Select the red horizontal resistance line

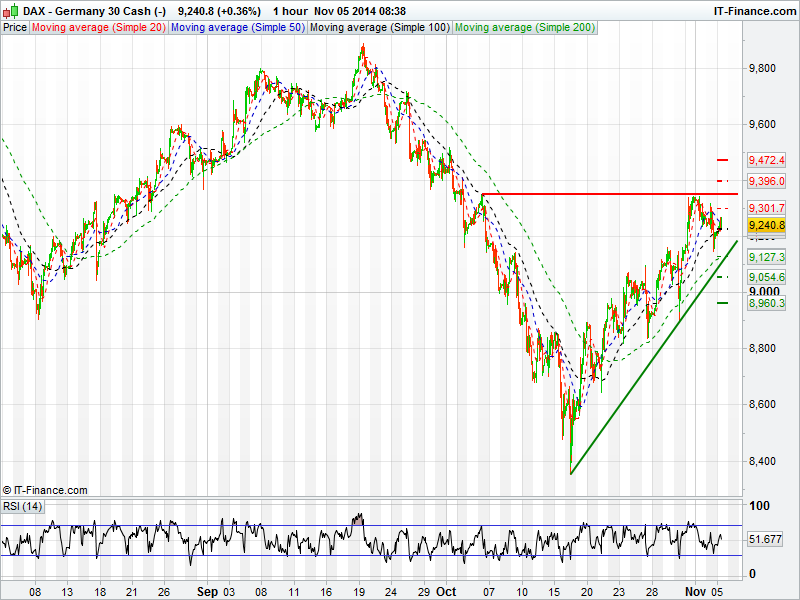(x=600, y=193)
